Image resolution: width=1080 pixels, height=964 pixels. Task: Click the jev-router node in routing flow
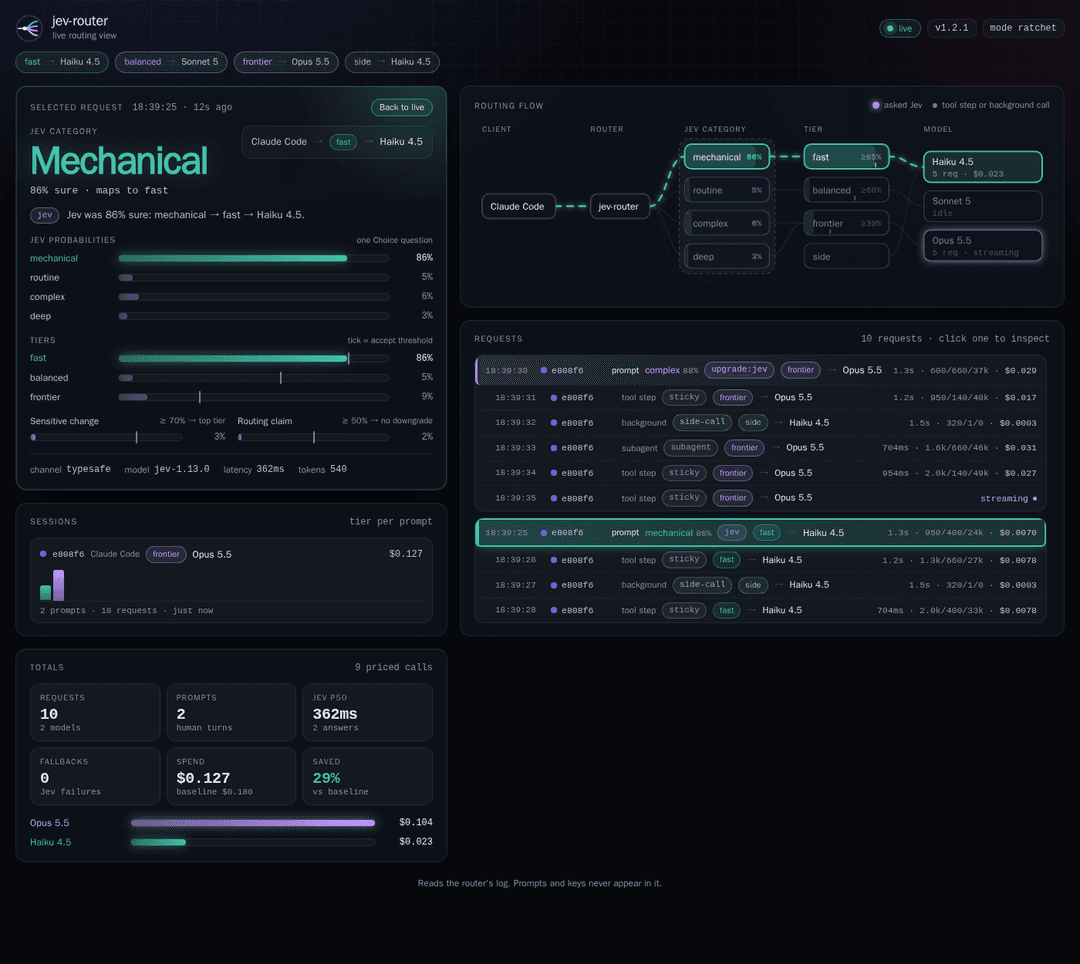click(619, 207)
